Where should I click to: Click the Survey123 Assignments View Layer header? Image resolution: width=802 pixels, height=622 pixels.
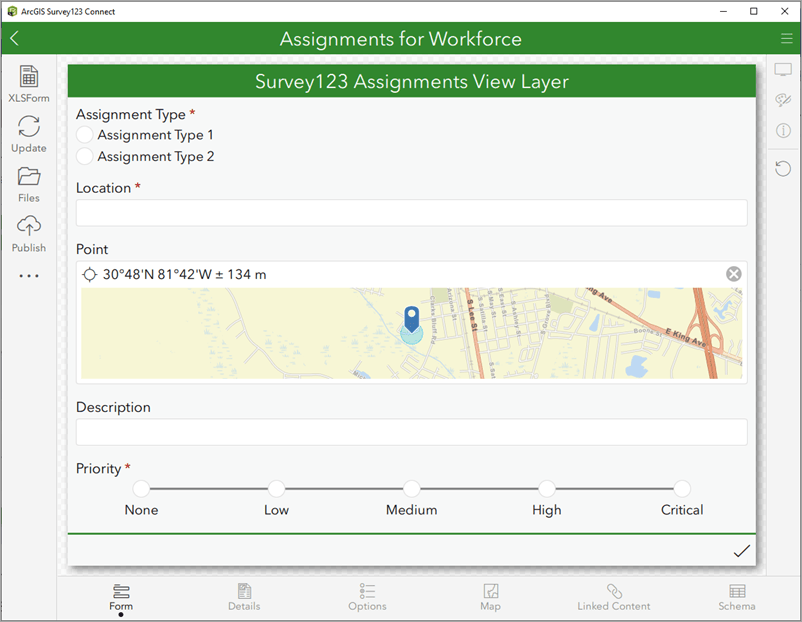(412, 81)
